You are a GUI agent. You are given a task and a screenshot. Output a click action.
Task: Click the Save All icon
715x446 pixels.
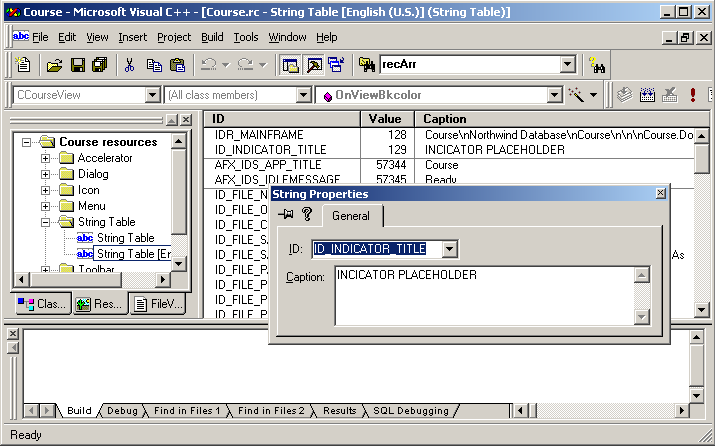[99, 65]
